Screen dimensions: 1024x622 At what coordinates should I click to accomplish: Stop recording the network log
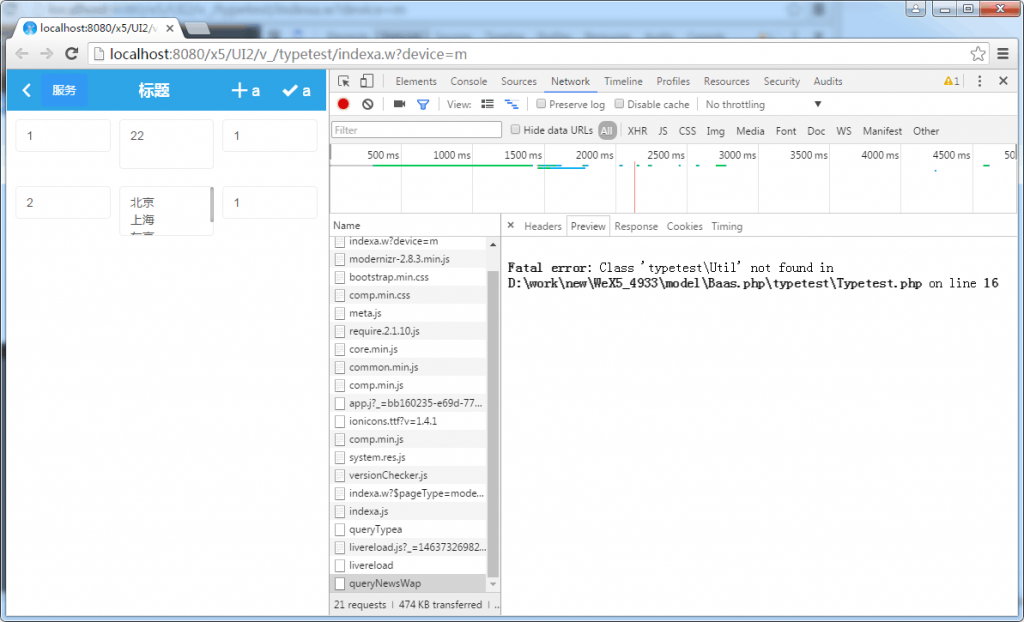[x=342, y=103]
